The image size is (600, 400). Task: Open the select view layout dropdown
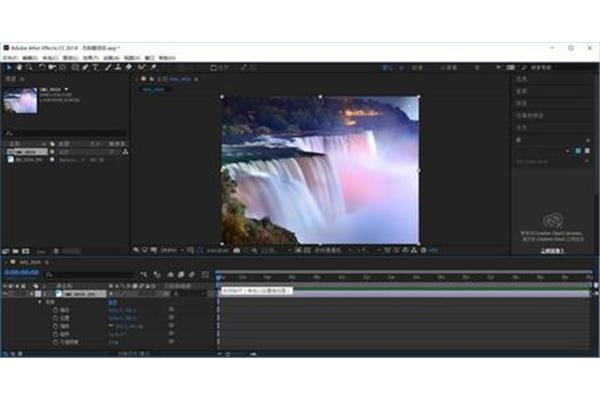point(365,250)
